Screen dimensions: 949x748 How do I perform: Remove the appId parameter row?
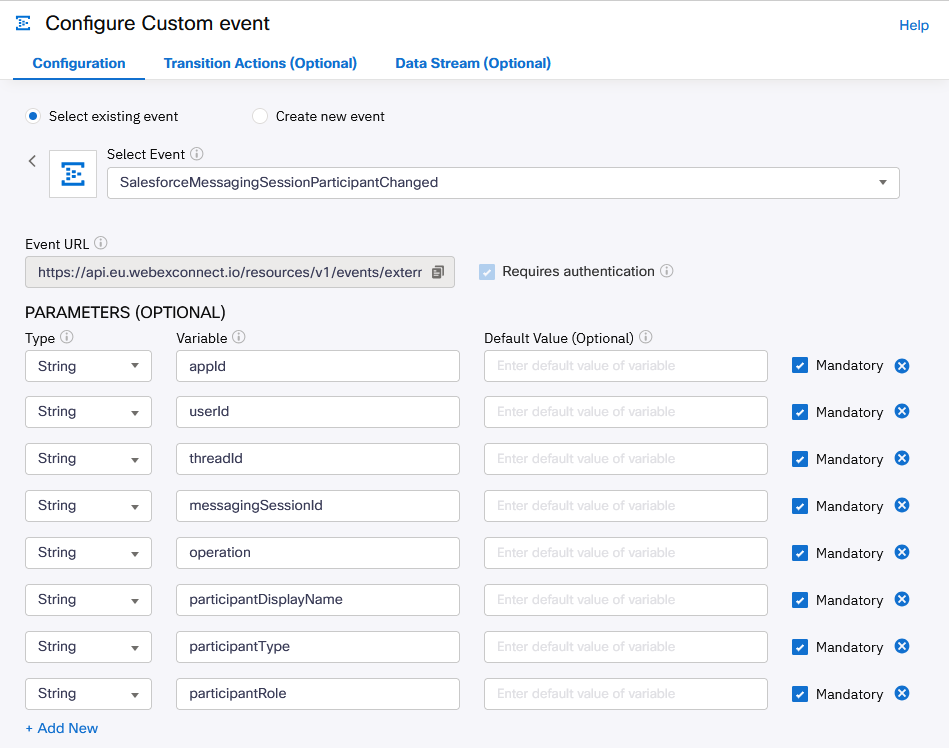(x=902, y=365)
